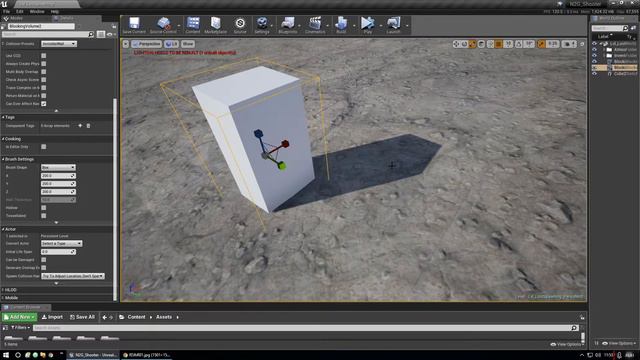The image size is (640, 360).
Task: Switch to the Content Browser tab
Action: click(x=25, y=307)
